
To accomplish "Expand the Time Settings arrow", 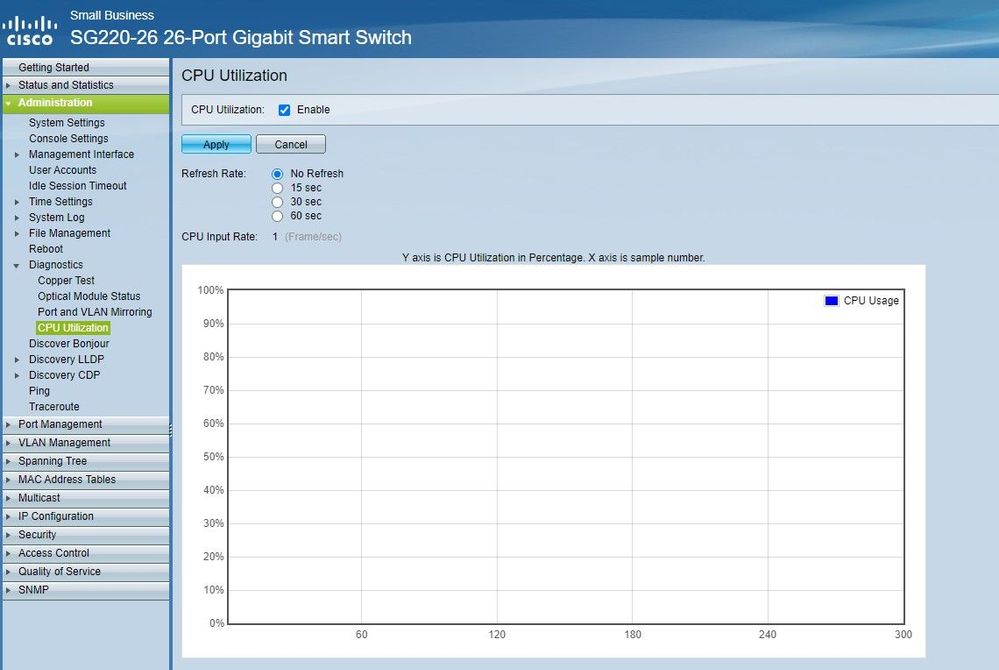I will tap(17, 202).
